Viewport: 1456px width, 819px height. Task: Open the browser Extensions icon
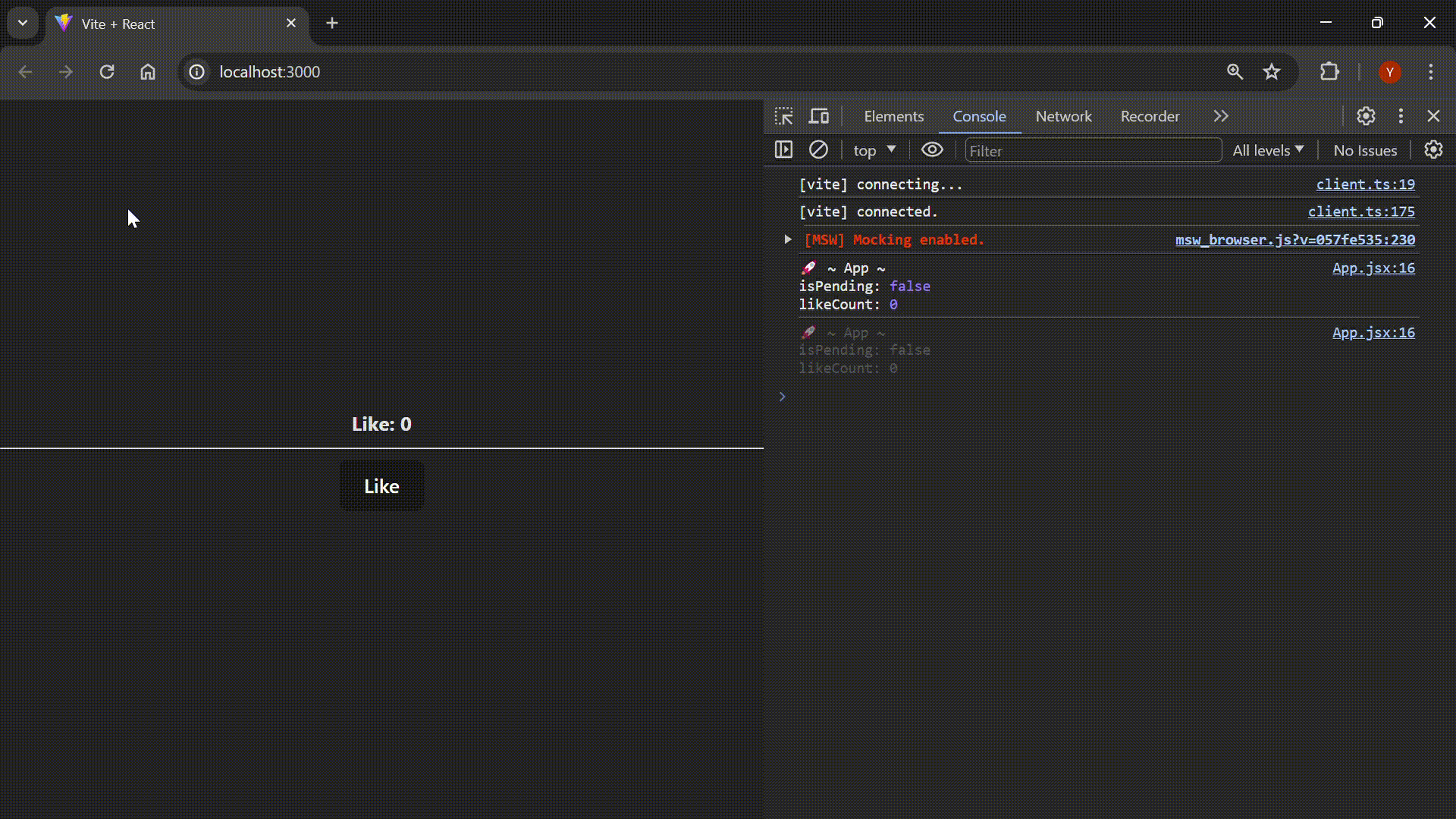point(1329,71)
